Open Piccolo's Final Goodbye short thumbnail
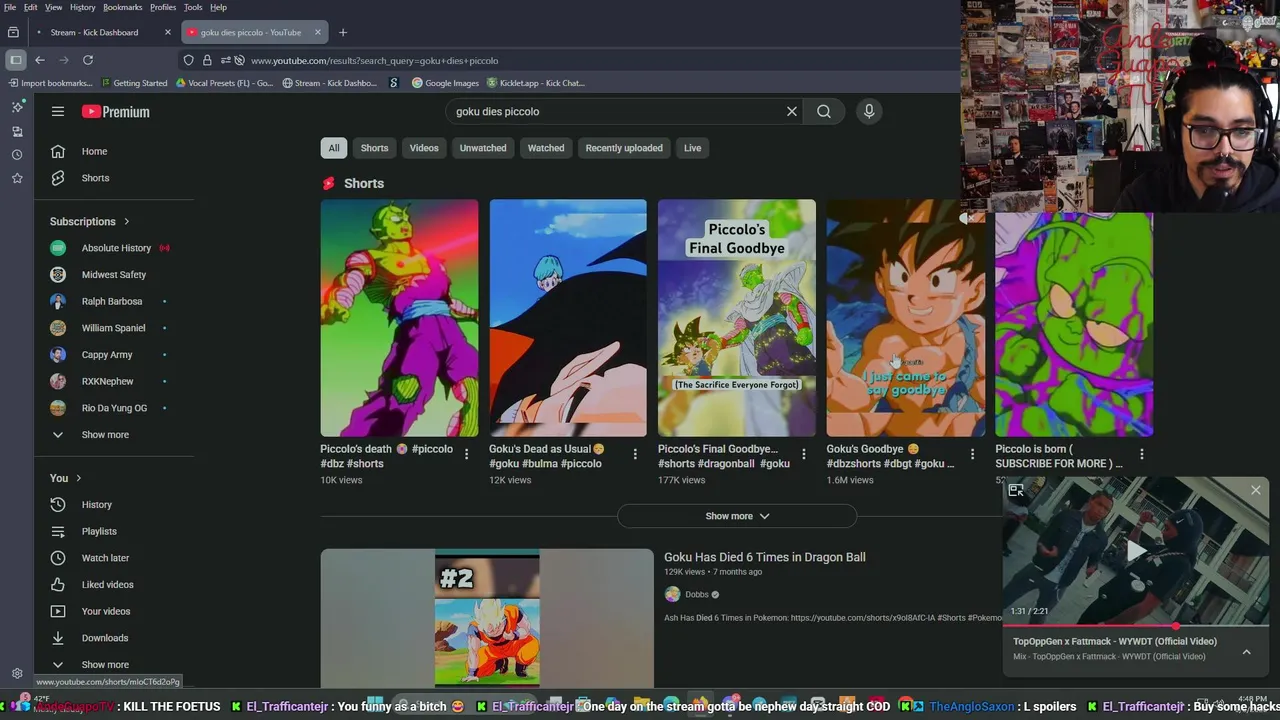Image resolution: width=1280 pixels, height=720 pixels. tap(737, 318)
